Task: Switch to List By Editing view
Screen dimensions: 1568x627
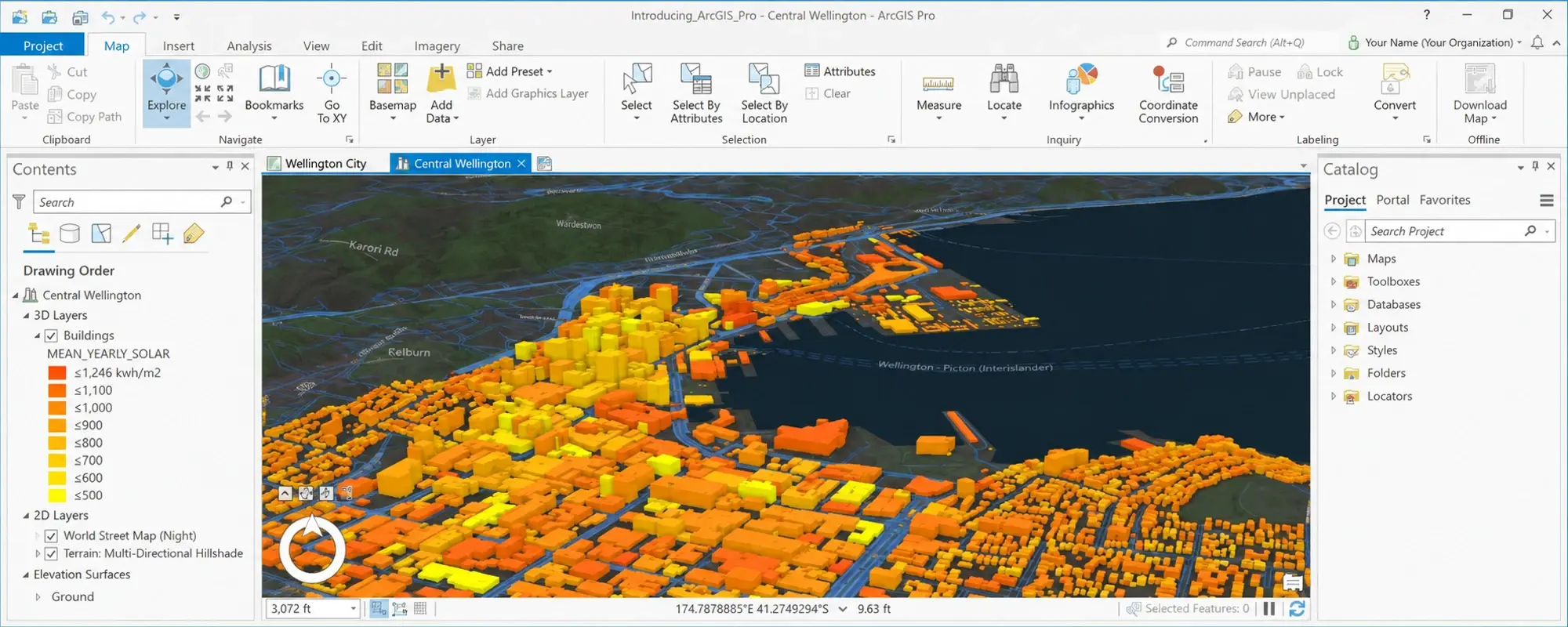Action: 132,234
